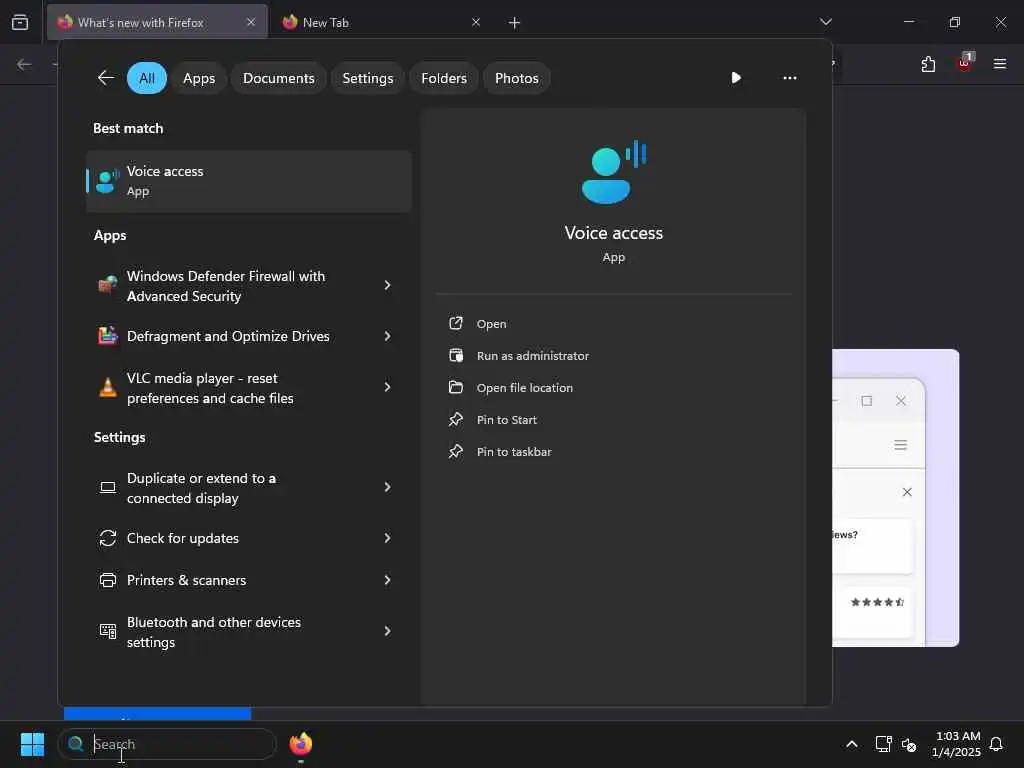Open Voice access best match result
This screenshot has height=768, width=1024.
[x=249, y=181]
